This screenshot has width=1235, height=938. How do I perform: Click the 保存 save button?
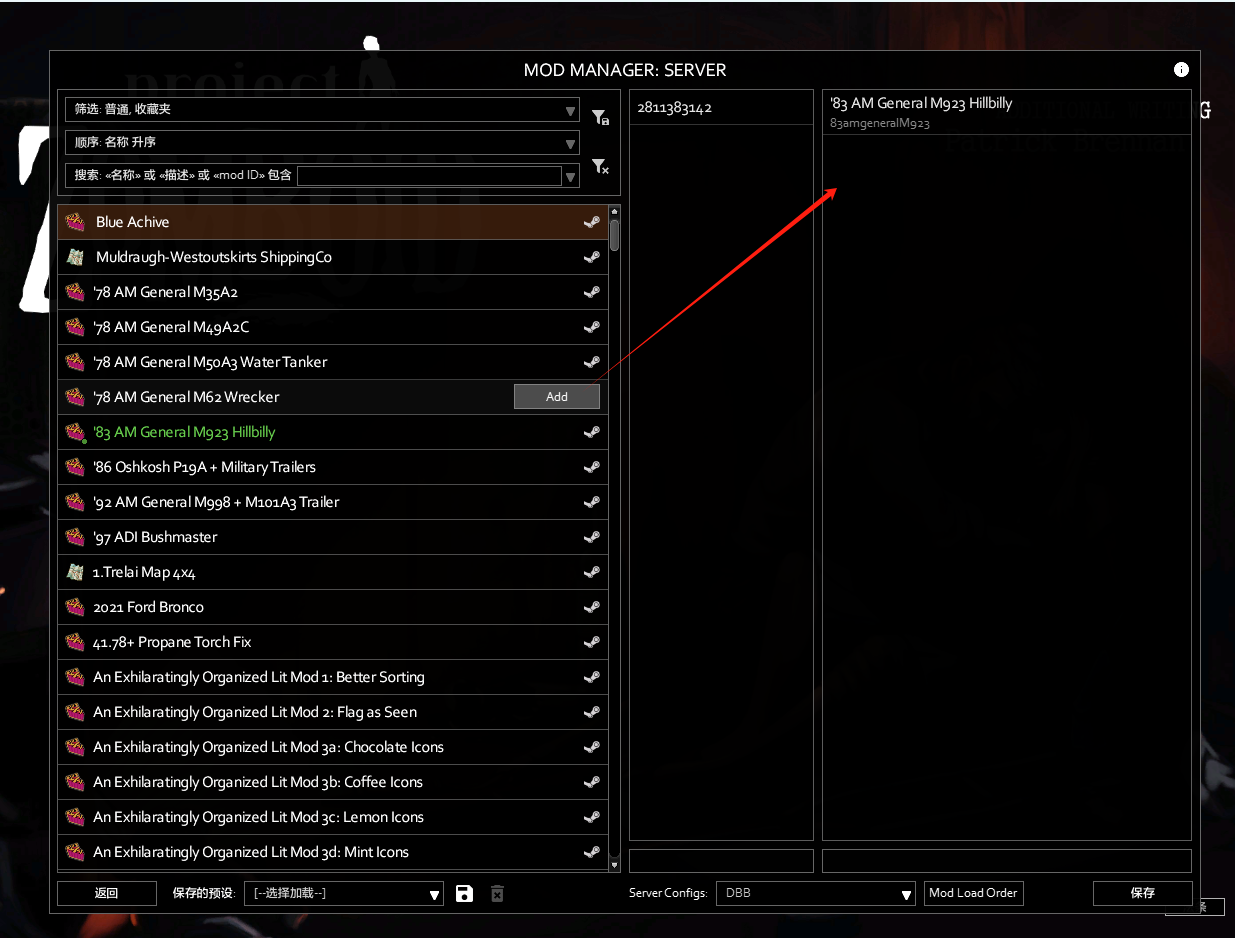[x=1143, y=893]
